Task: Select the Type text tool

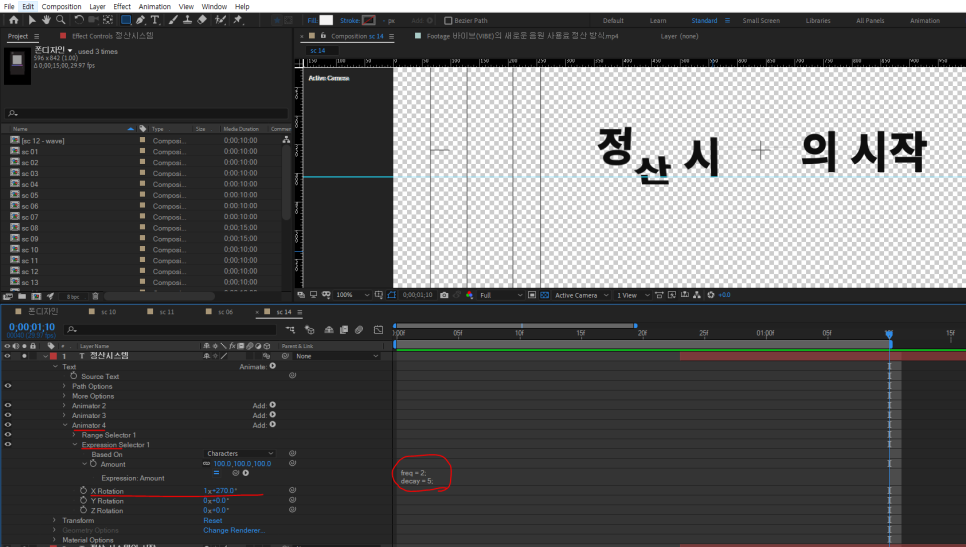Action: [x=155, y=20]
